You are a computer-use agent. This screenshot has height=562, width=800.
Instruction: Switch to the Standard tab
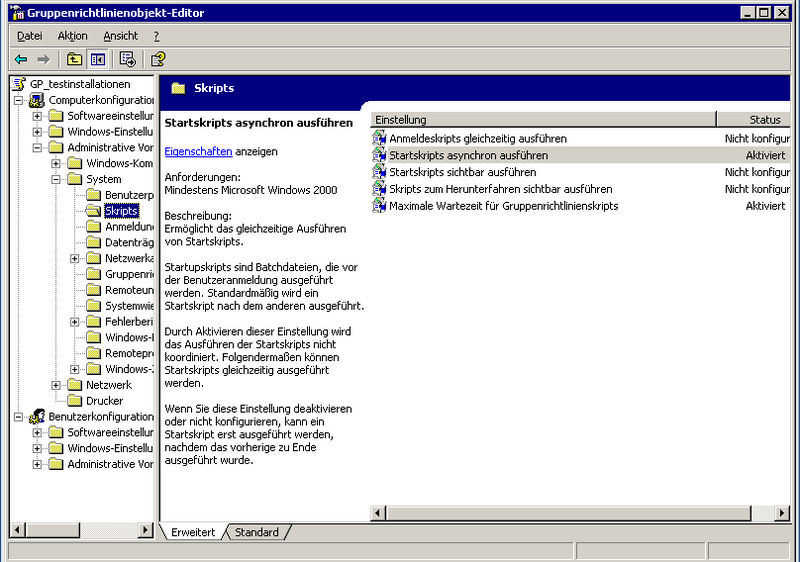coord(256,533)
